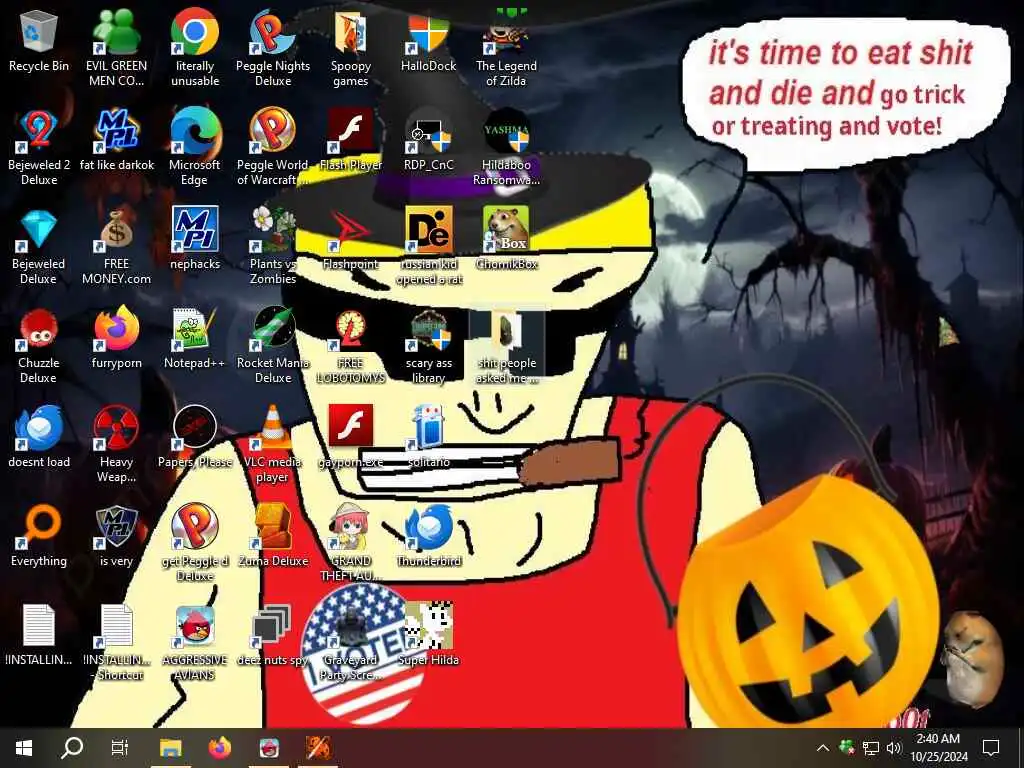This screenshot has height=768, width=1024.
Task: Open Firefox from the taskbar
Action: click(x=219, y=748)
